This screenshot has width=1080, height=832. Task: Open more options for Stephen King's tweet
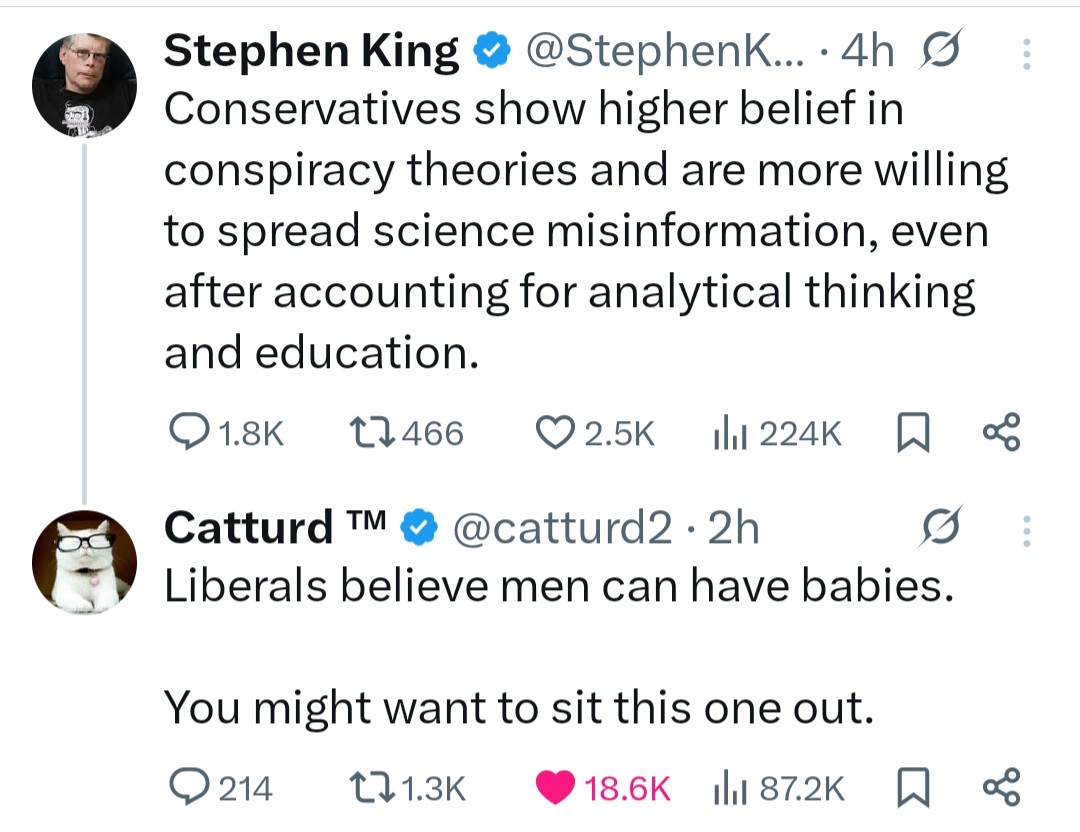1025,54
